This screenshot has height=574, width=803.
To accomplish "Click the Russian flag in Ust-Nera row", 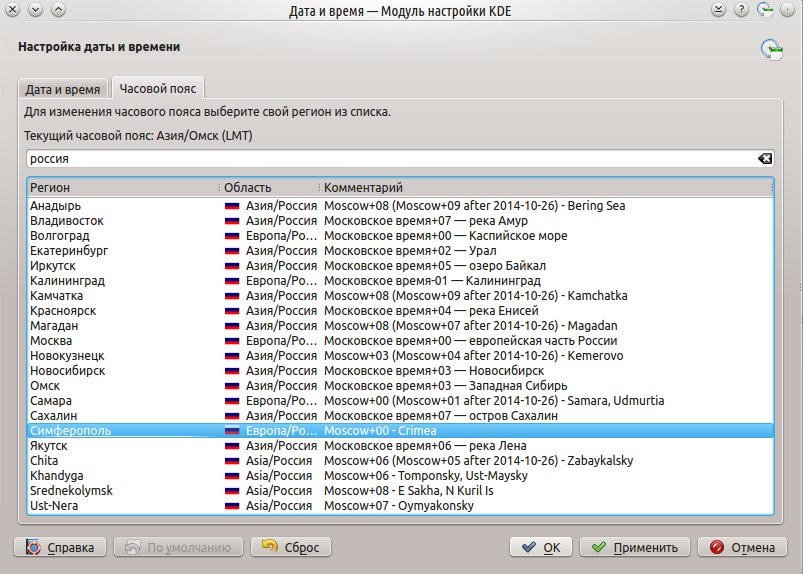I will point(232,506).
